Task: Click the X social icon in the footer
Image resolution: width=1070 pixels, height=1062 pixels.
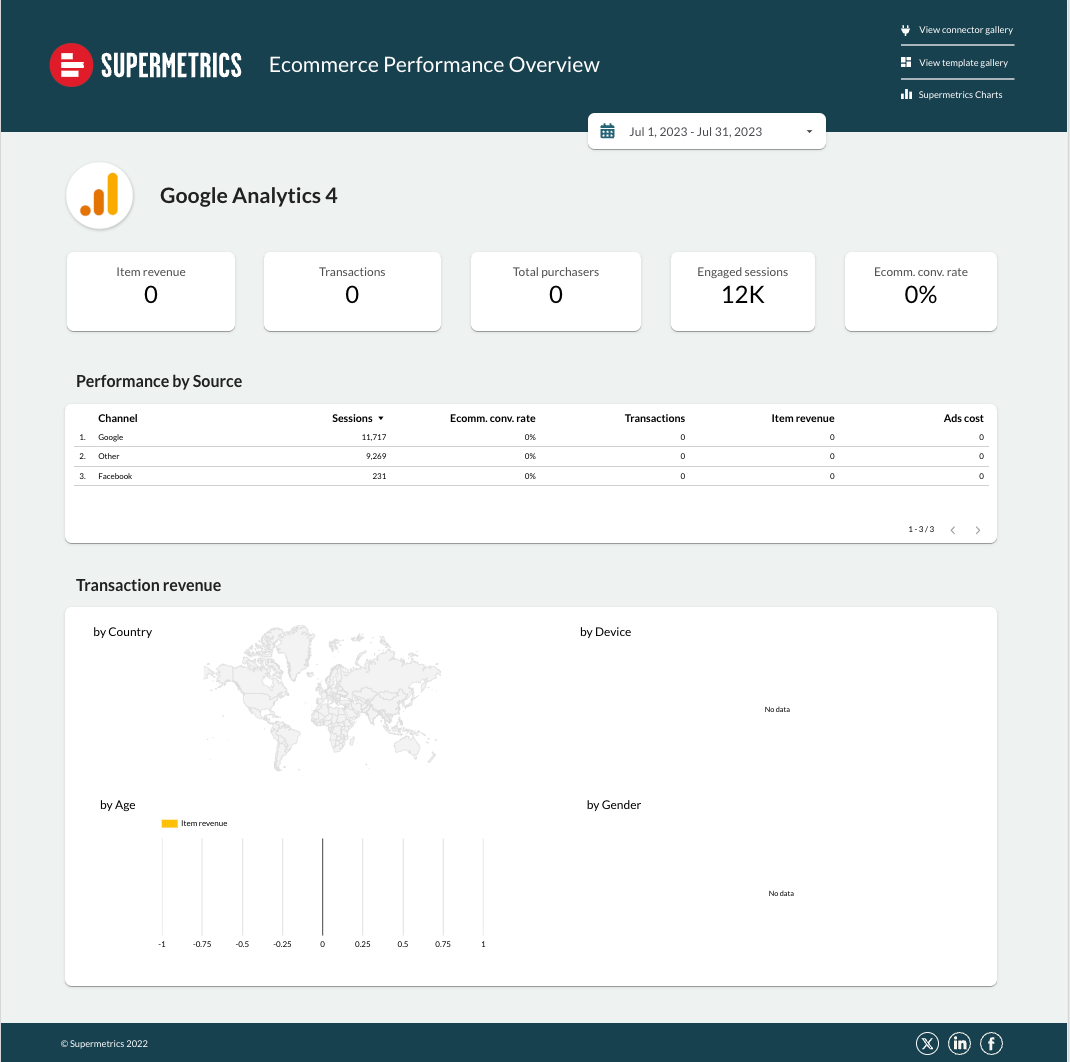Action: 927,1043
